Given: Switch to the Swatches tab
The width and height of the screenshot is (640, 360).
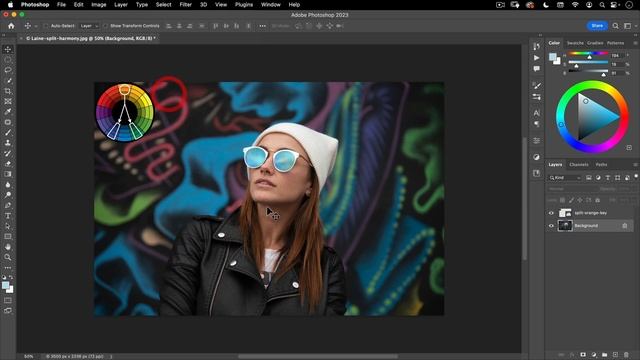Looking at the screenshot, I should pyautogui.click(x=575, y=43).
